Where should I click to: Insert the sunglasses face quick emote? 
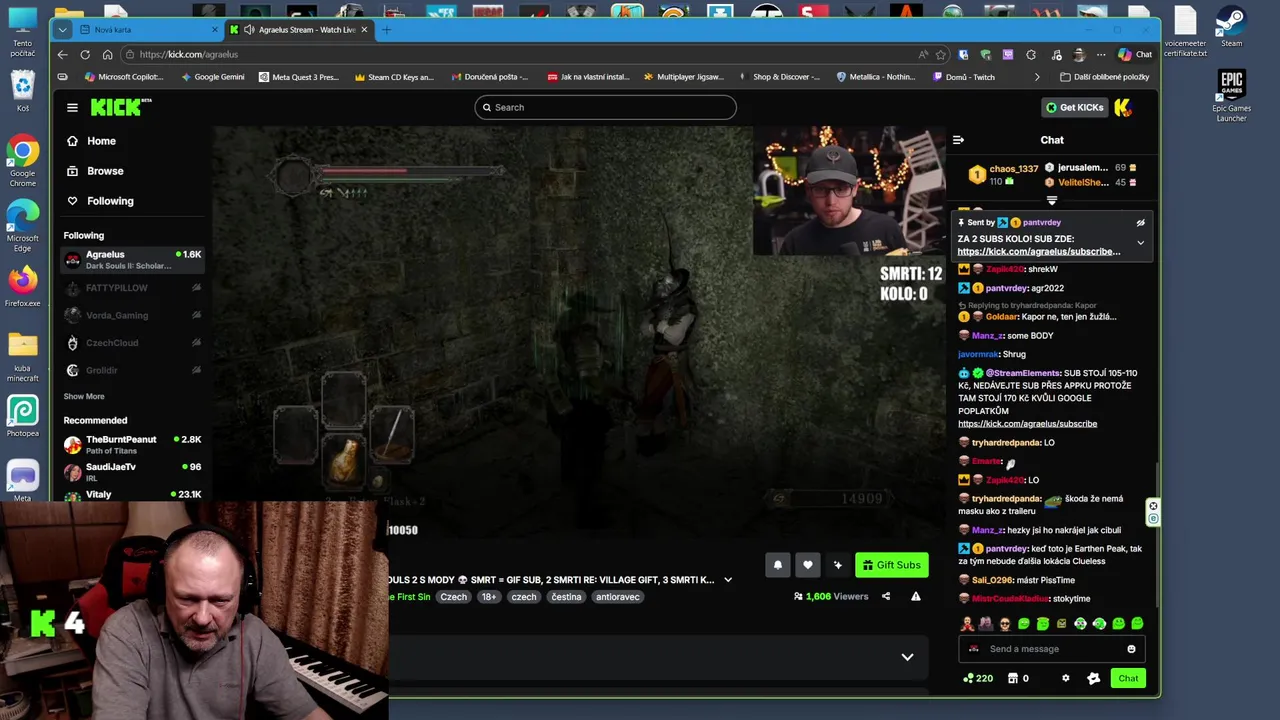pyautogui.click(x=1004, y=624)
